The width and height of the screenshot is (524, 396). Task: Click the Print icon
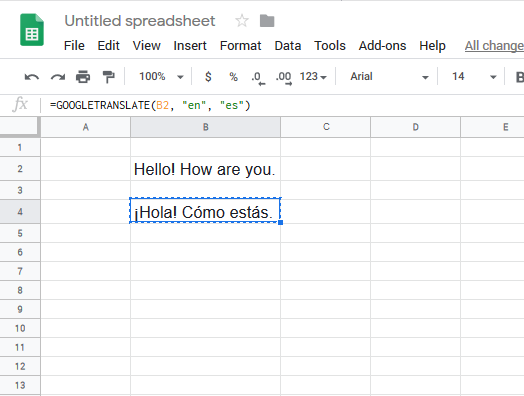[x=83, y=77]
